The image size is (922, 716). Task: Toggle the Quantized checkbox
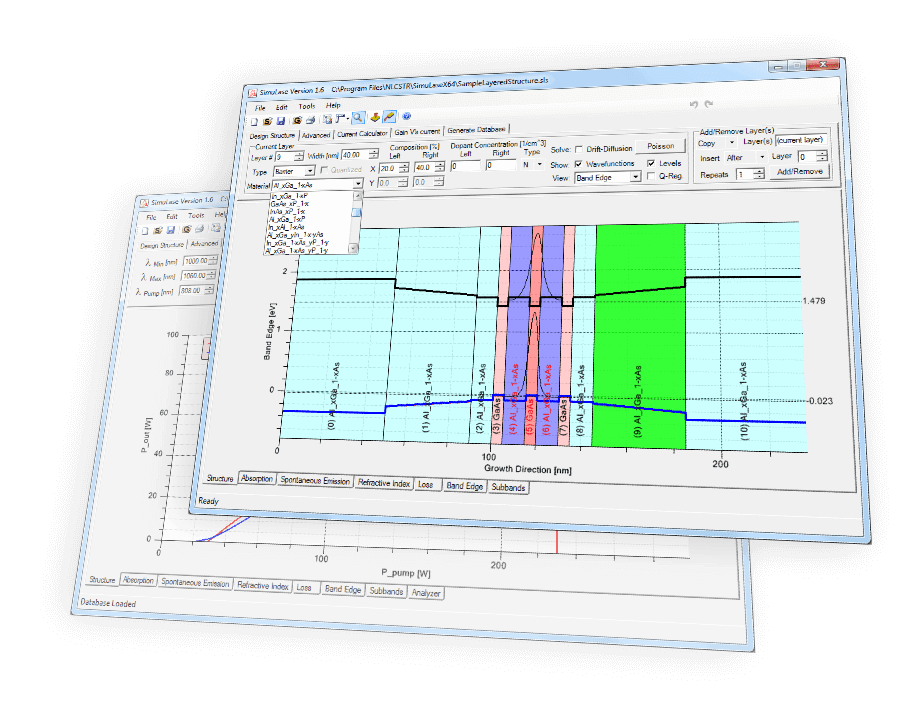pyautogui.click(x=324, y=170)
